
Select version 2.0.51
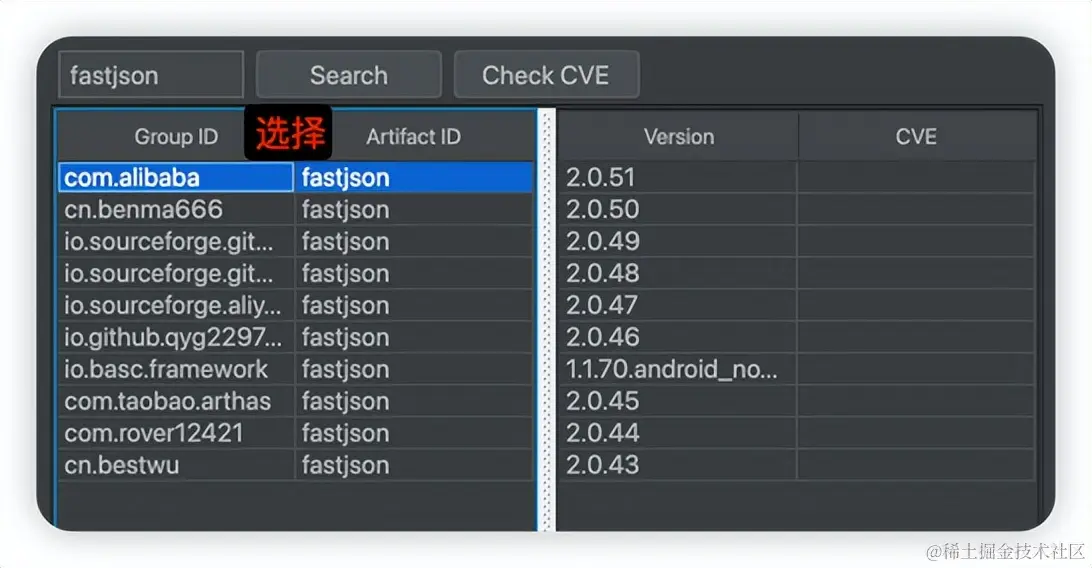[x=678, y=178]
